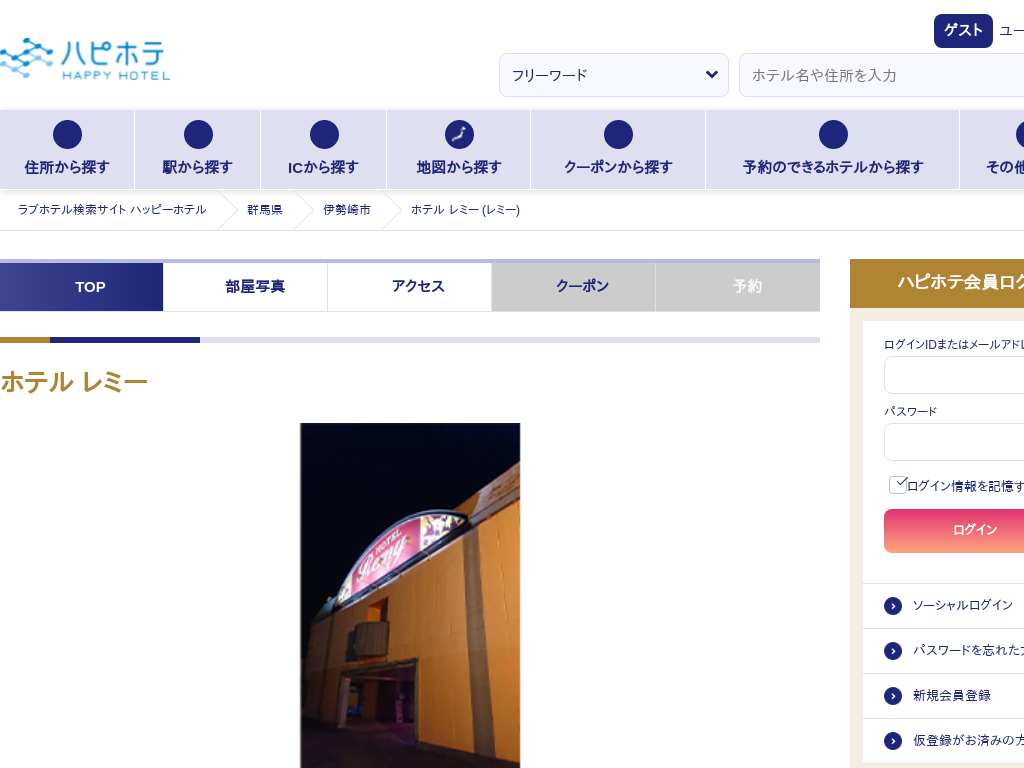This screenshot has height=768, width=1024.
Task: Open the フリーワード search type dropdown
Action: pyautogui.click(x=614, y=75)
